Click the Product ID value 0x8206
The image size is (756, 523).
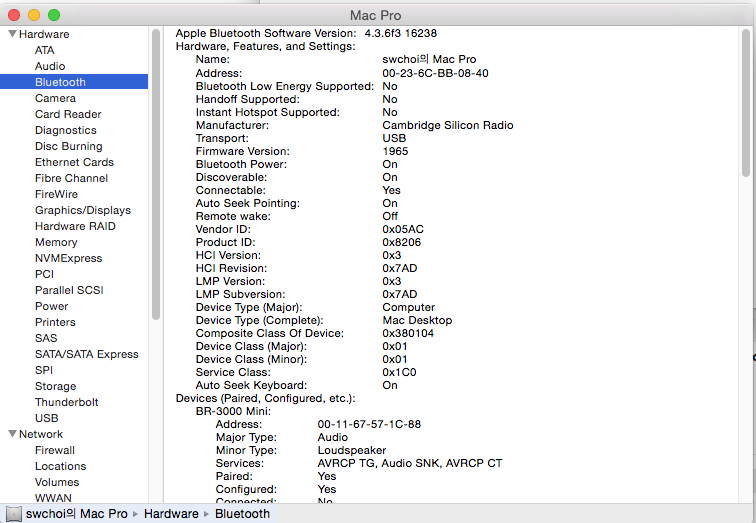pos(402,242)
